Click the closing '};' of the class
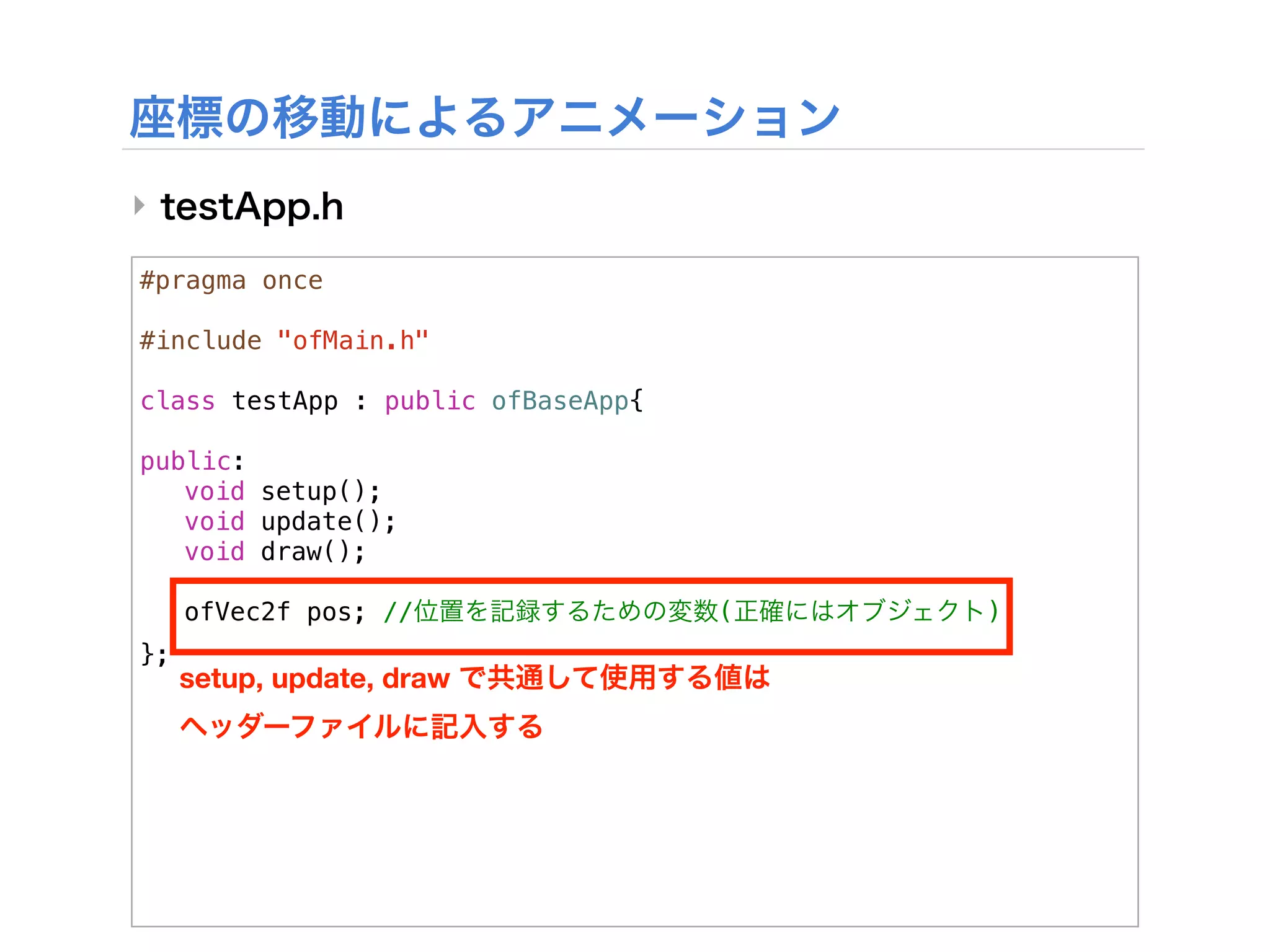The width and height of the screenshot is (1270, 952). [x=154, y=654]
